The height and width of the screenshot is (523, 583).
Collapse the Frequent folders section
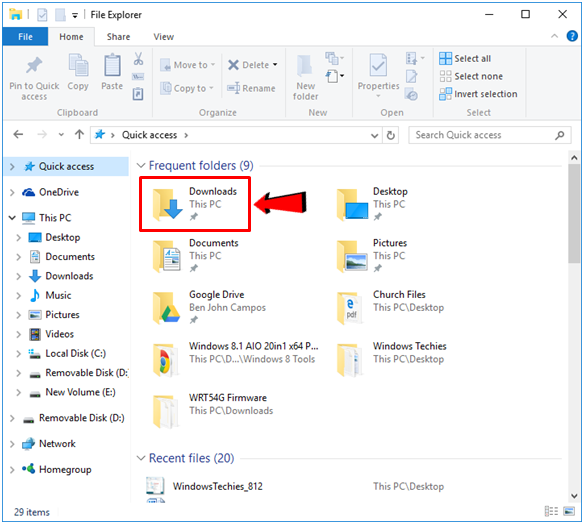click(x=141, y=165)
